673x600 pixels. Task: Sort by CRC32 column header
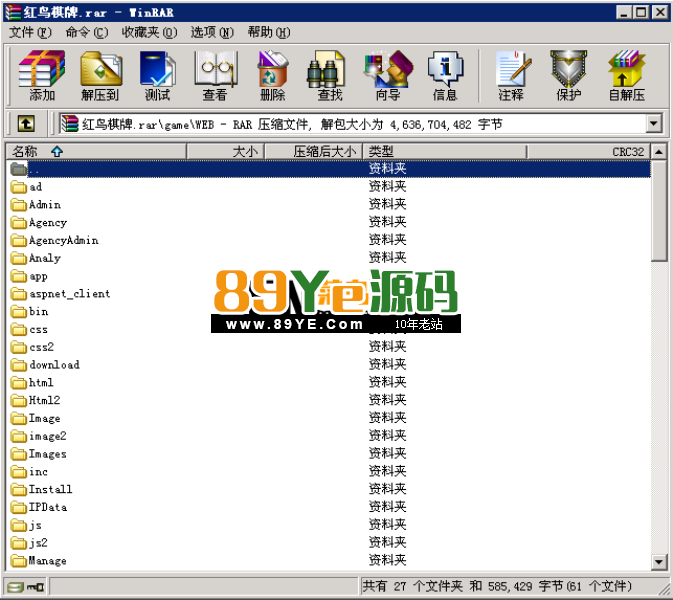(588, 152)
